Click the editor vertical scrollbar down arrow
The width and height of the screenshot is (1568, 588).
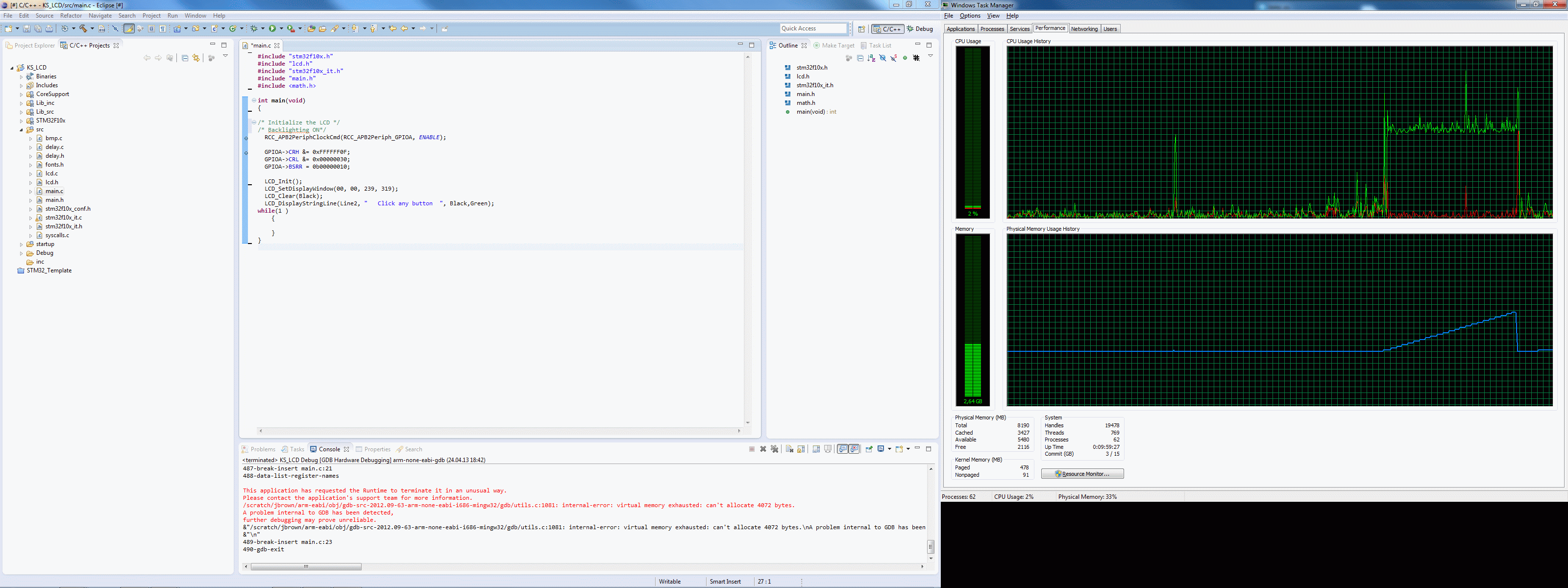[747, 422]
